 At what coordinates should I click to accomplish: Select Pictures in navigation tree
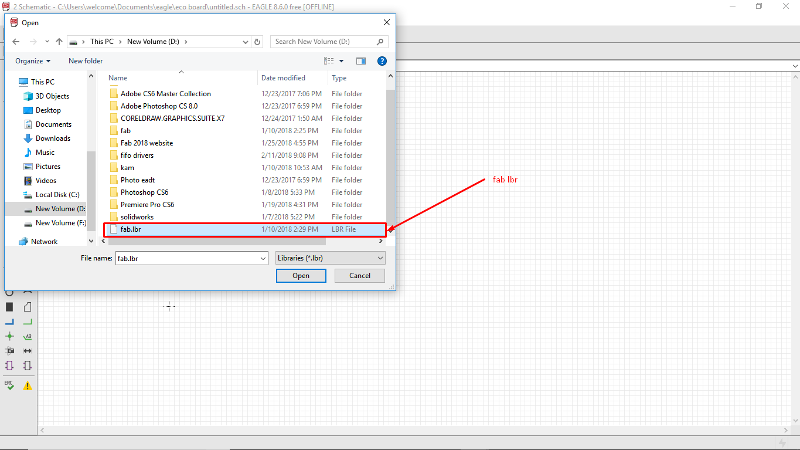pyautogui.click(x=47, y=166)
